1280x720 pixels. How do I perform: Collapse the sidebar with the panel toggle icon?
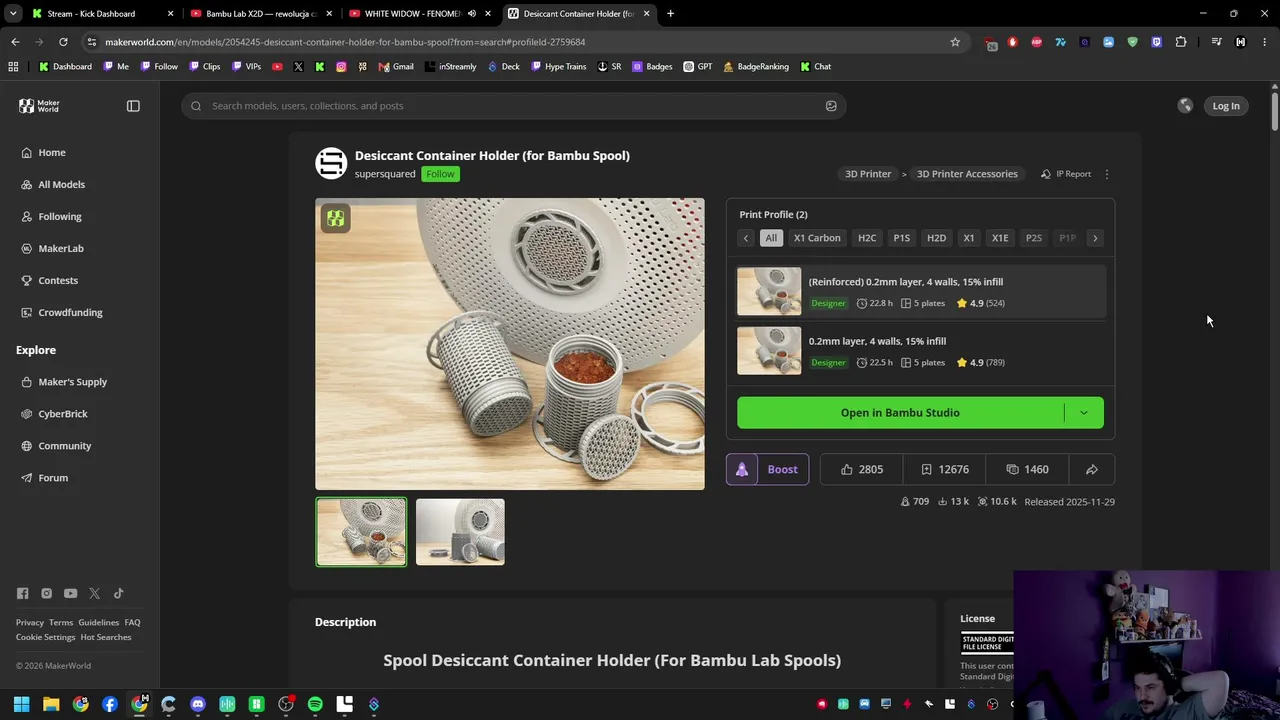tap(133, 106)
